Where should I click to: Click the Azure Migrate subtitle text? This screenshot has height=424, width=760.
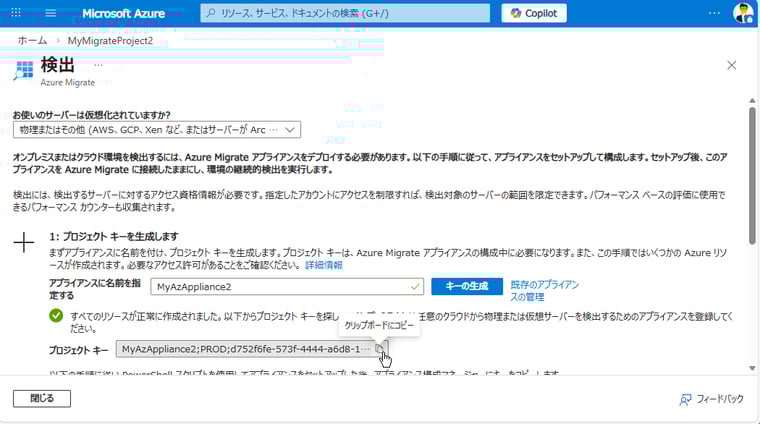[x=67, y=82]
